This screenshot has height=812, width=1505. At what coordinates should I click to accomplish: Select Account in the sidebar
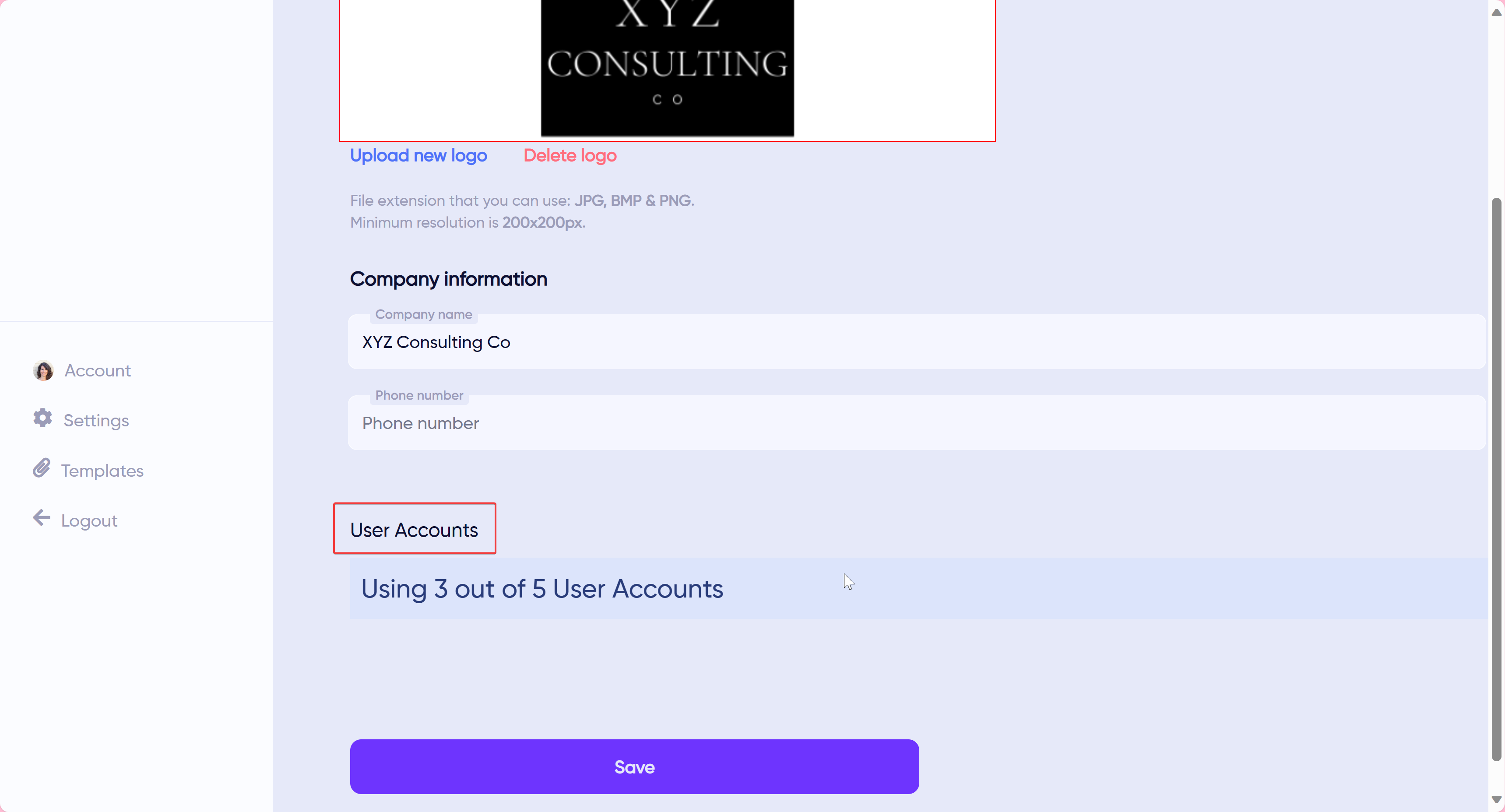[97, 370]
